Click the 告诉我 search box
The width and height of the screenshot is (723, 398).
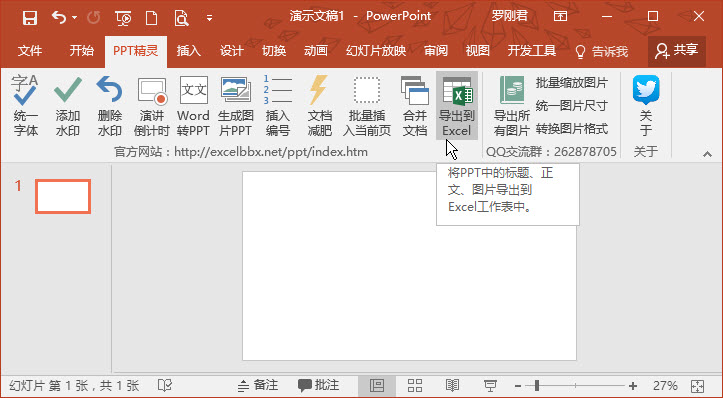pyautogui.click(x=602, y=51)
